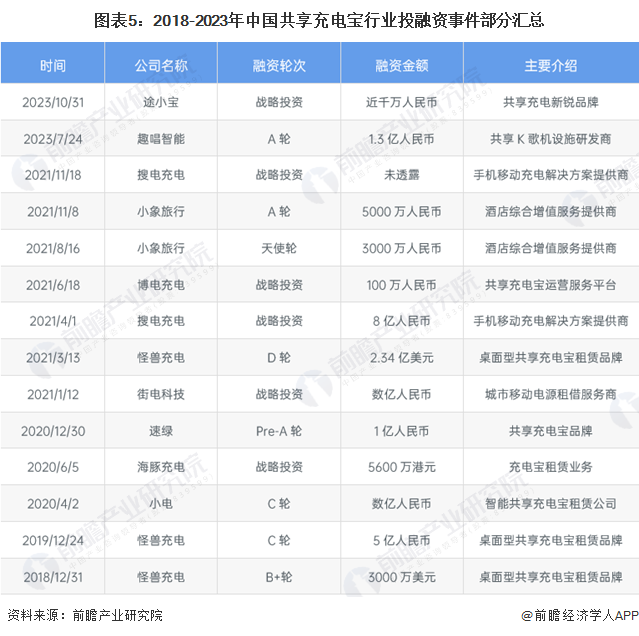This screenshot has height=636, width=639.
Task: Select the date cell '2020/12/30'
Action: [53, 431]
